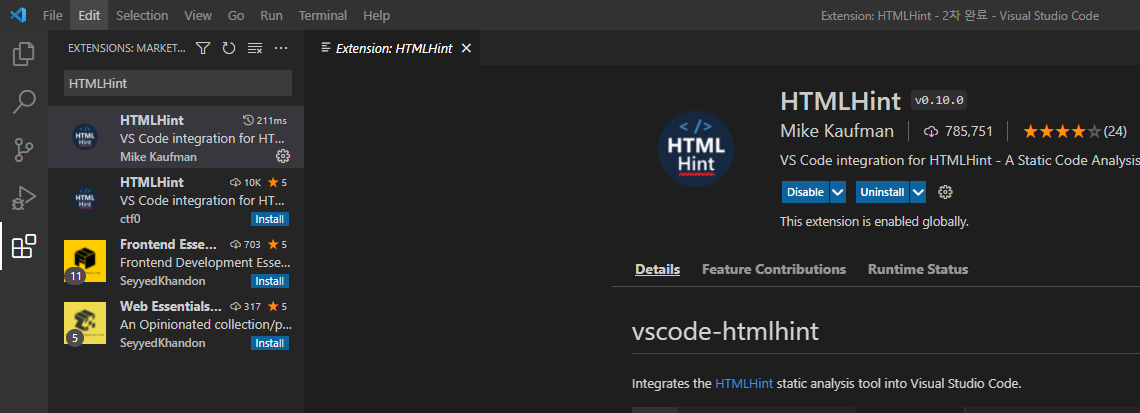This screenshot has width=1140, height=413.
Task: Select the Extension: HTMLHint editor tab
Action: [x=393, y=48]
